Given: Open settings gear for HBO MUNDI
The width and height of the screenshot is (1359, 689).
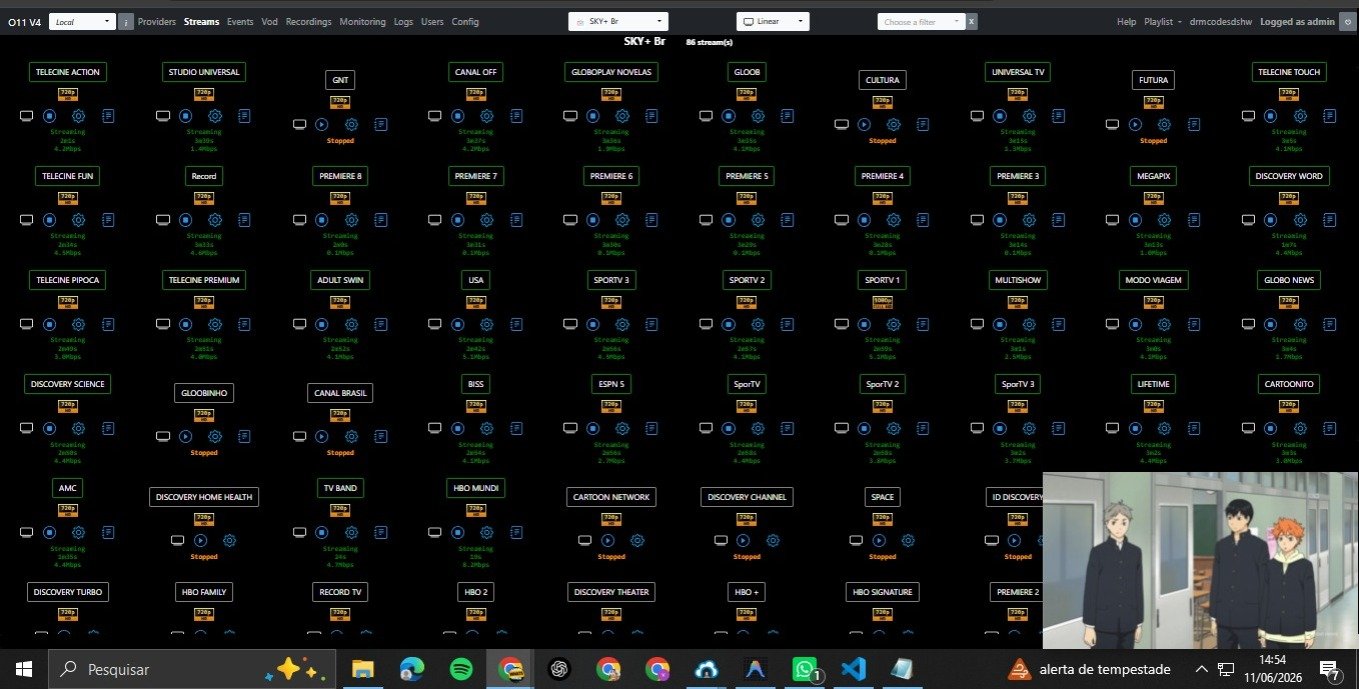Looking at the screenshot, I should pos(487,532).
